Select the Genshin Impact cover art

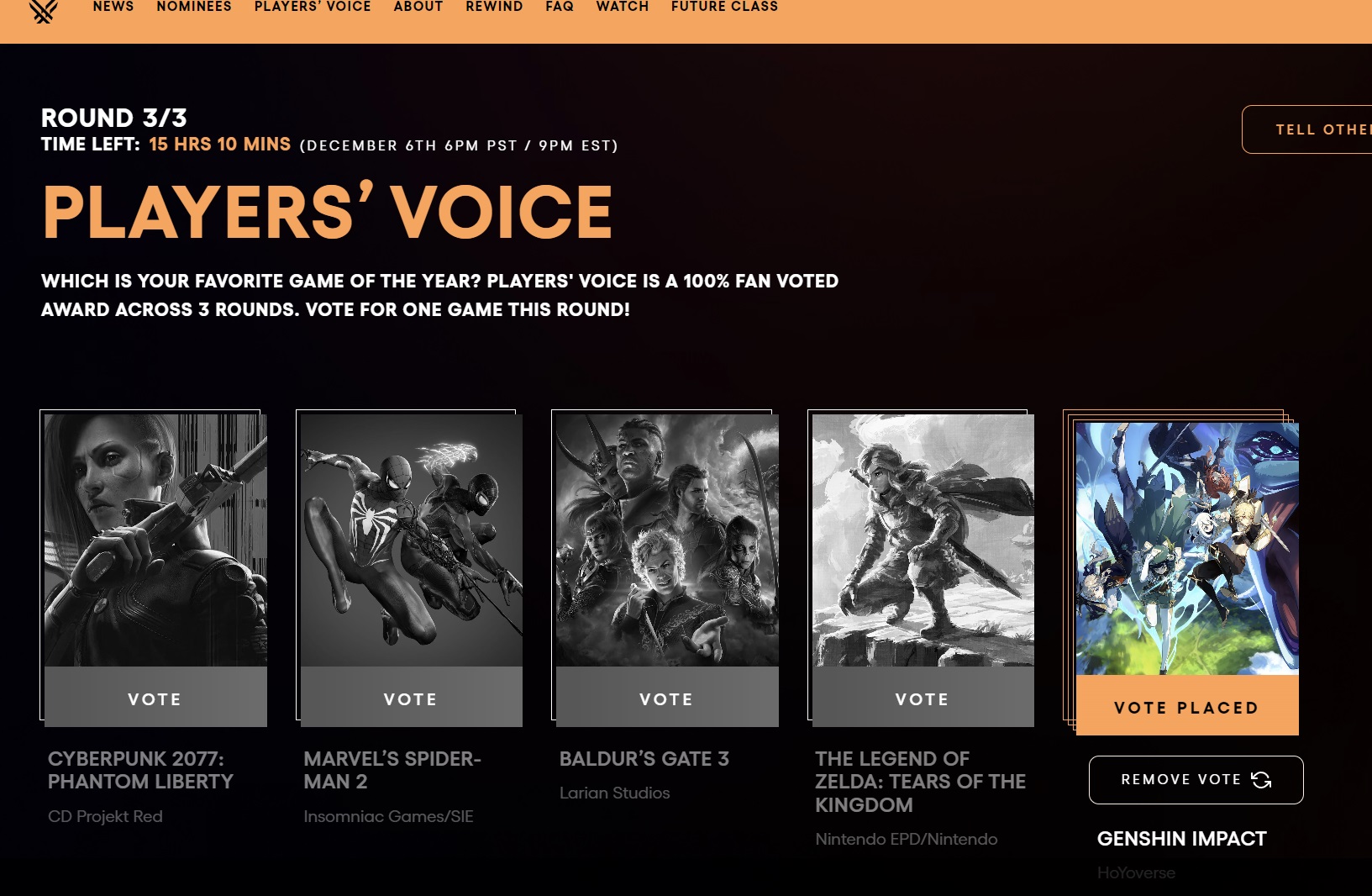[1187, 549]
